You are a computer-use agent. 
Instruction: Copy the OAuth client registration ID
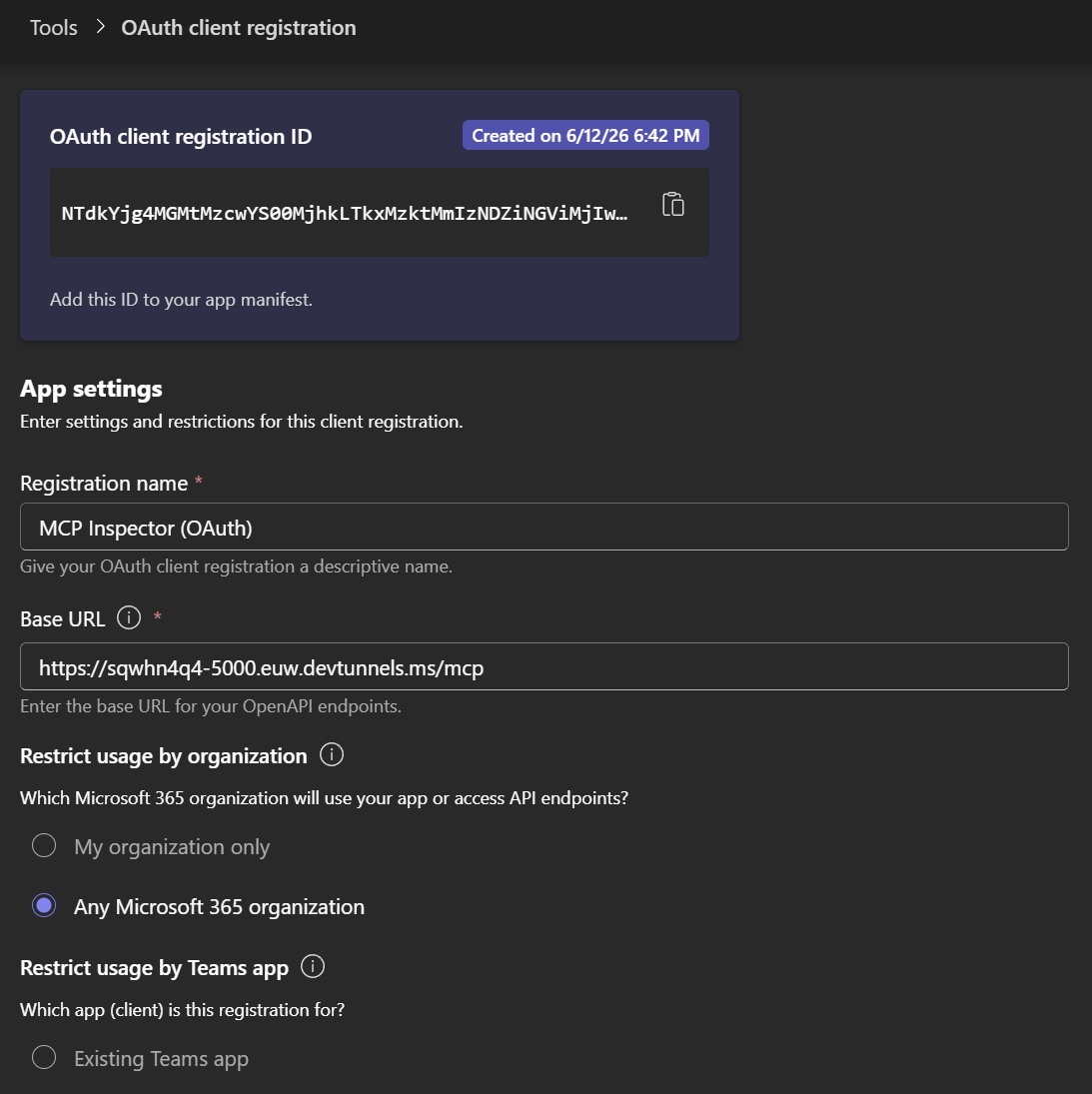point(672,205)
